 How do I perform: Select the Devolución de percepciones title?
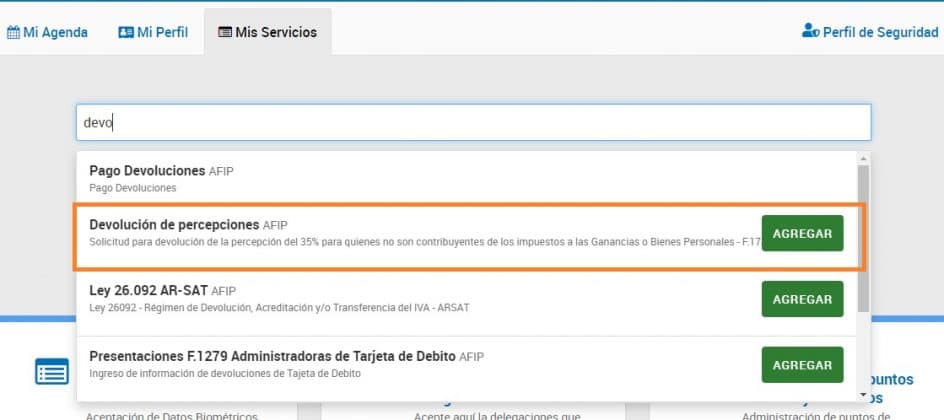(x=174, y=224)
